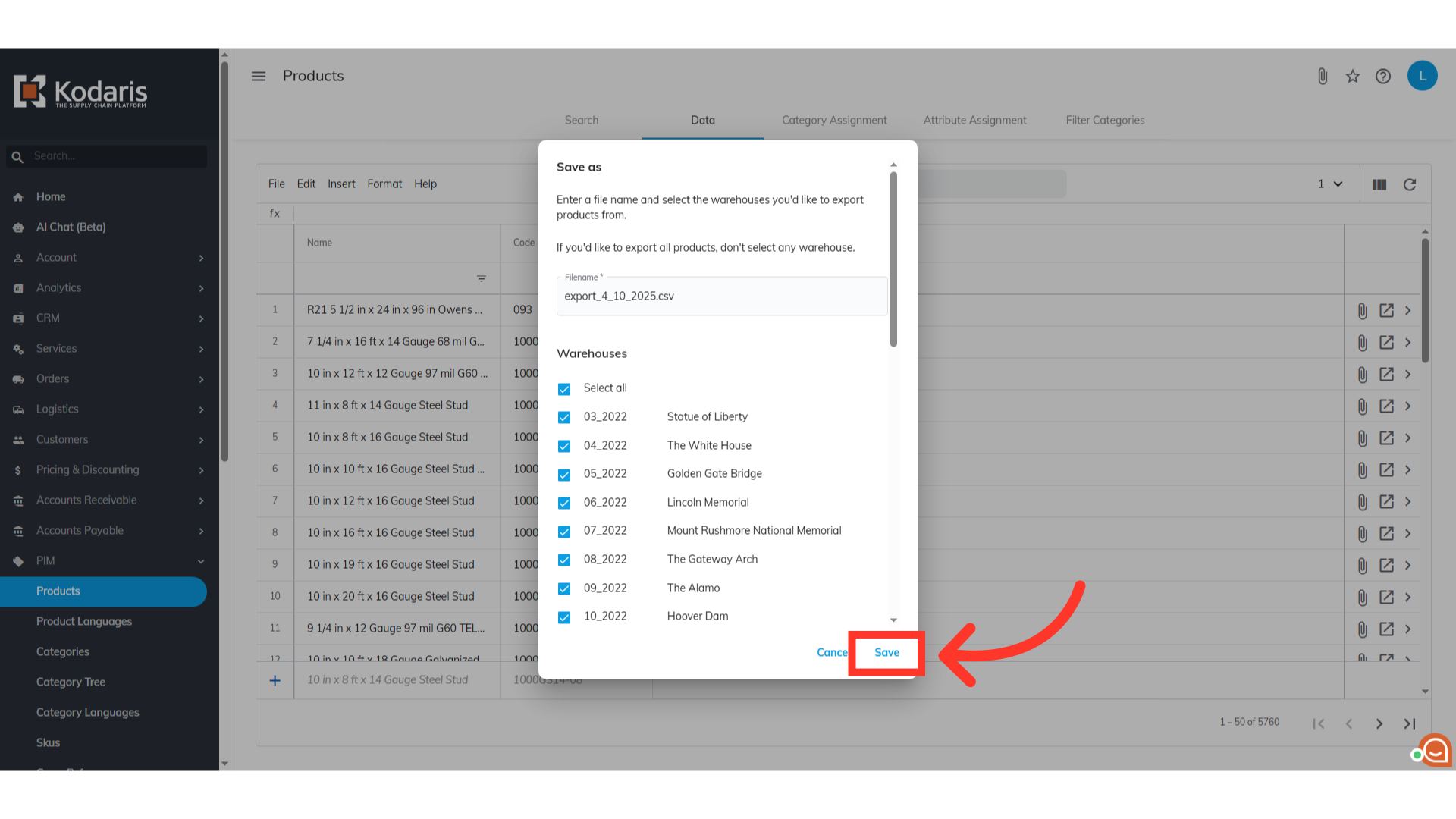Open row 1 in a new window icon

[x=1386, y=310]
